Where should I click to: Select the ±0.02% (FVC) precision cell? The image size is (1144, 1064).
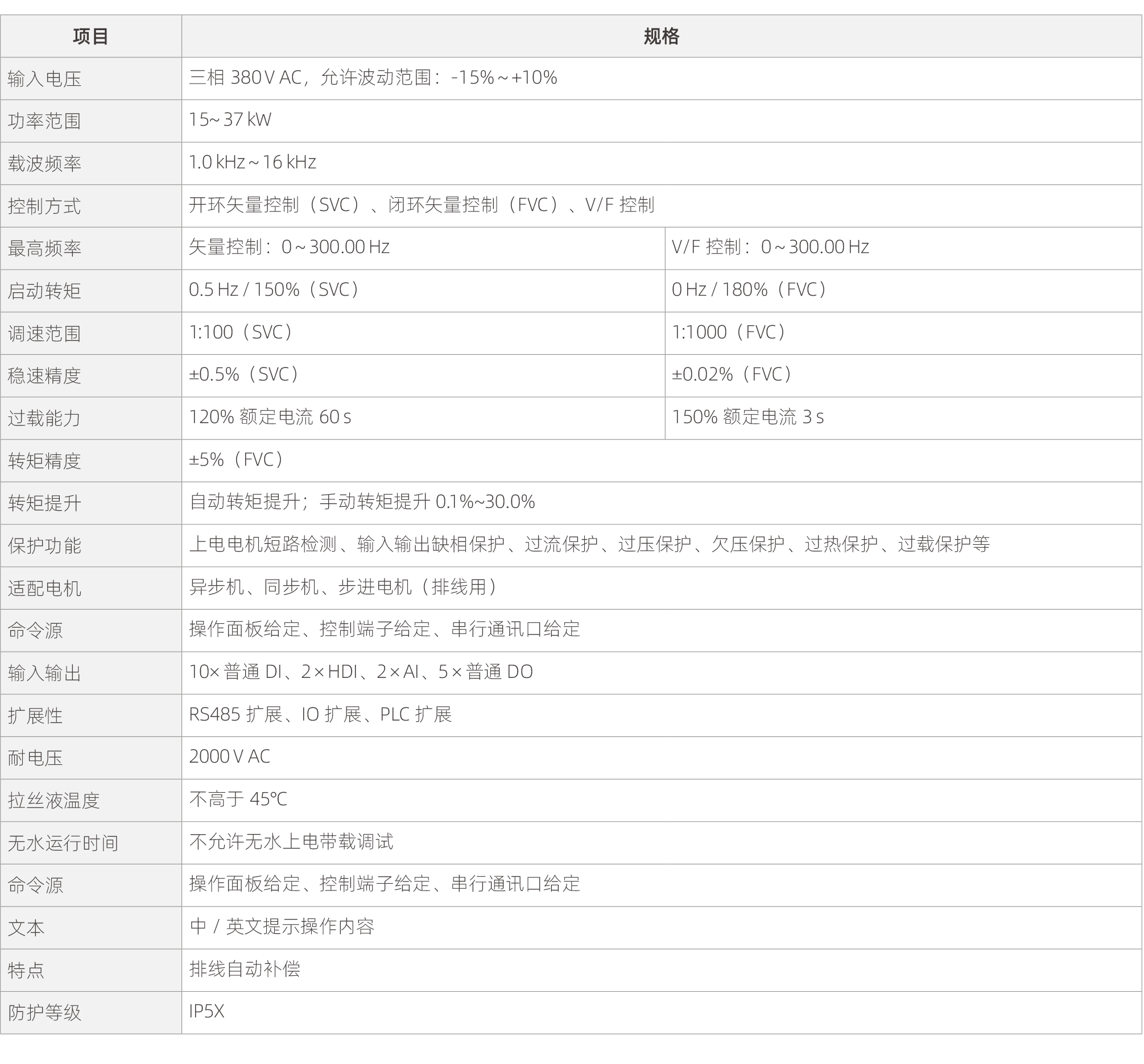click(x=732, y=375)
